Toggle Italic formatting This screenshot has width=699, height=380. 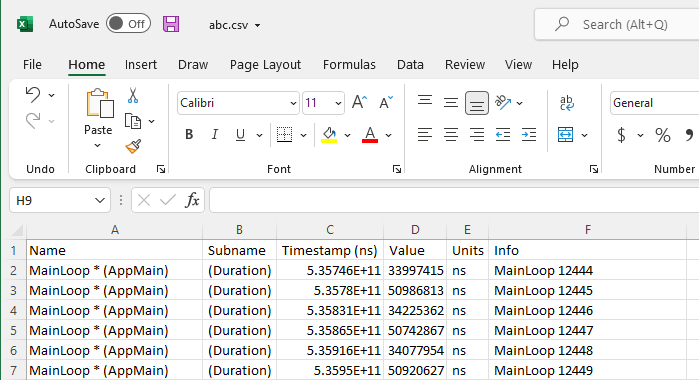[214, 134]
